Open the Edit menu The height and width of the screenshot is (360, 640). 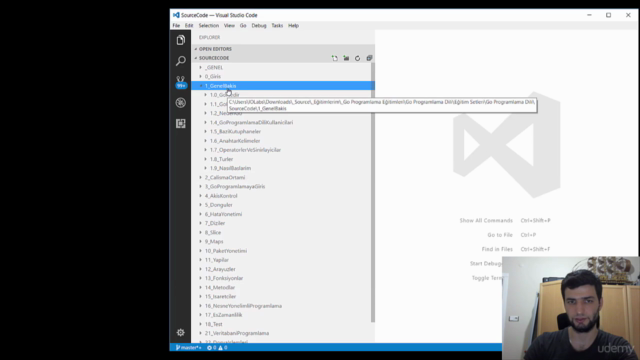[189, 25]
